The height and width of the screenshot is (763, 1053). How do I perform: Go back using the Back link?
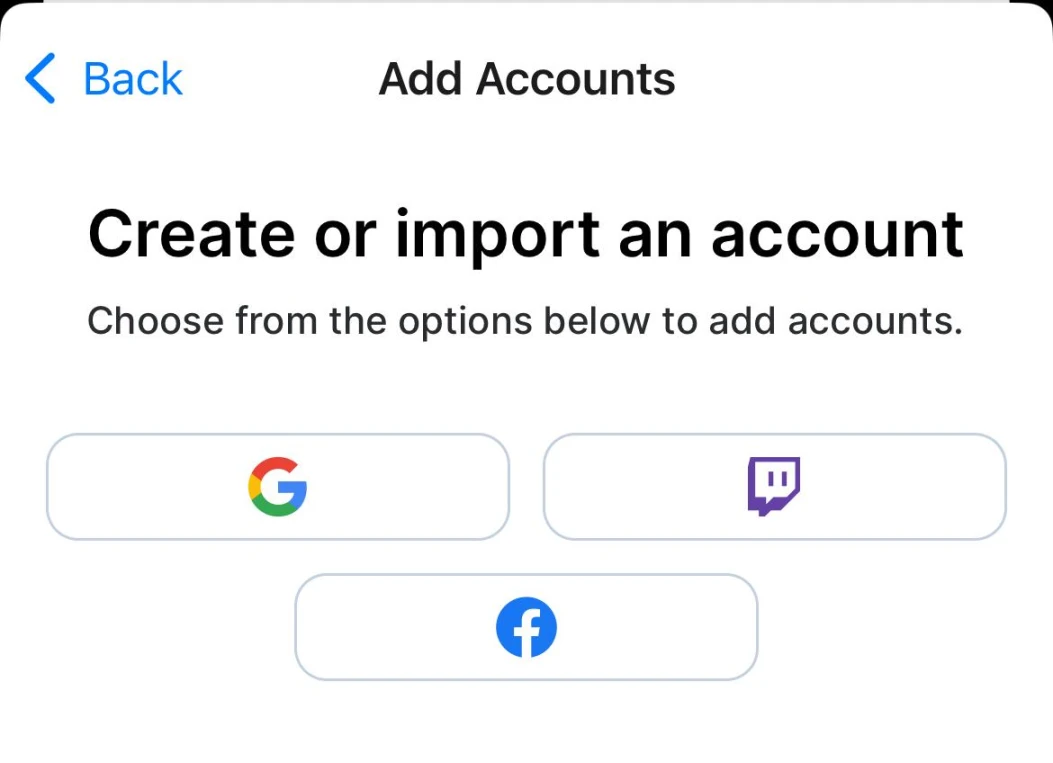click(x=104, y=79)
